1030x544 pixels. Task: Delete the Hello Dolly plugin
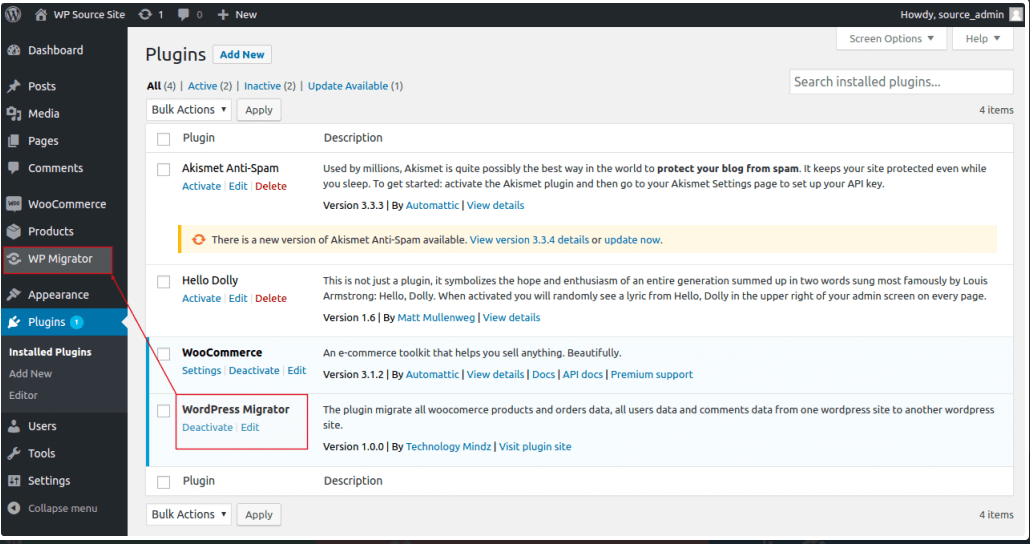pyautogui.click(x=271, y=299)
